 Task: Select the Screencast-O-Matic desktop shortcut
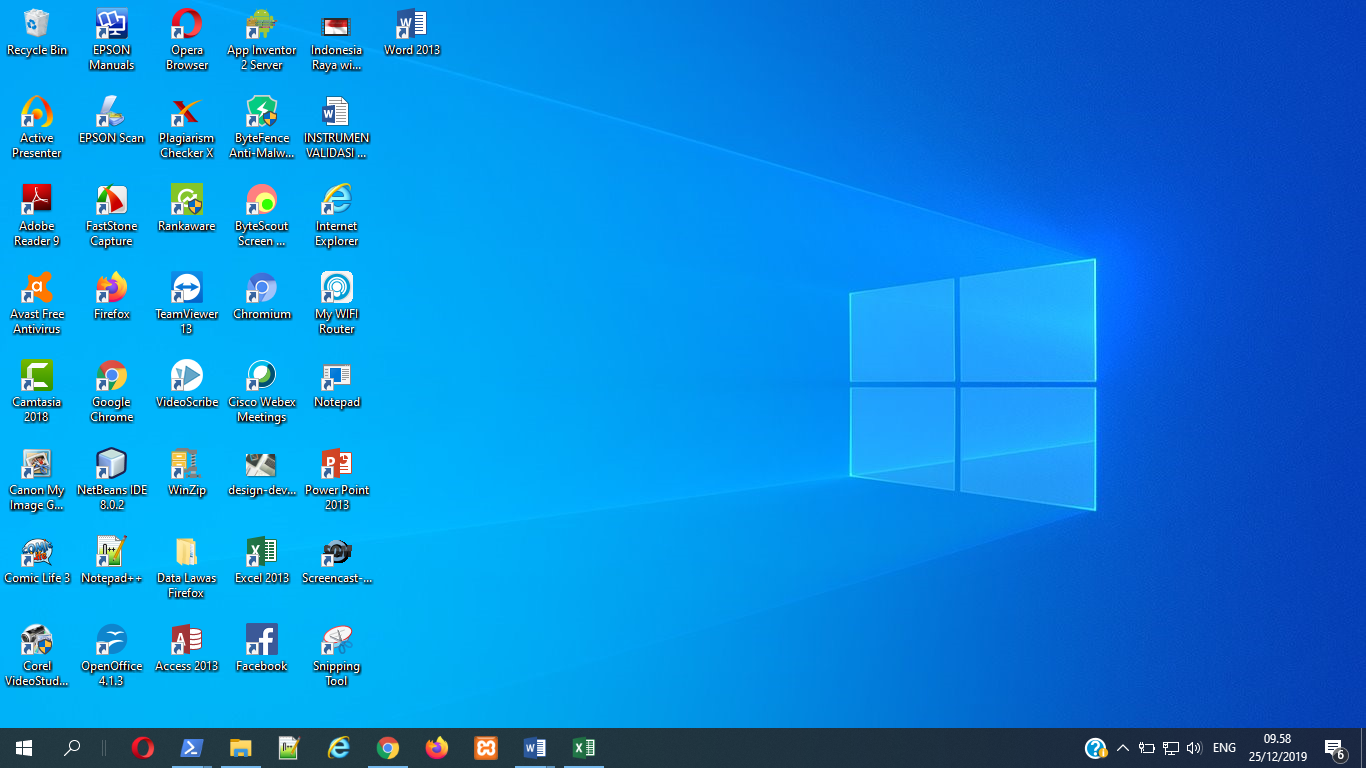(x=337, y=560)
